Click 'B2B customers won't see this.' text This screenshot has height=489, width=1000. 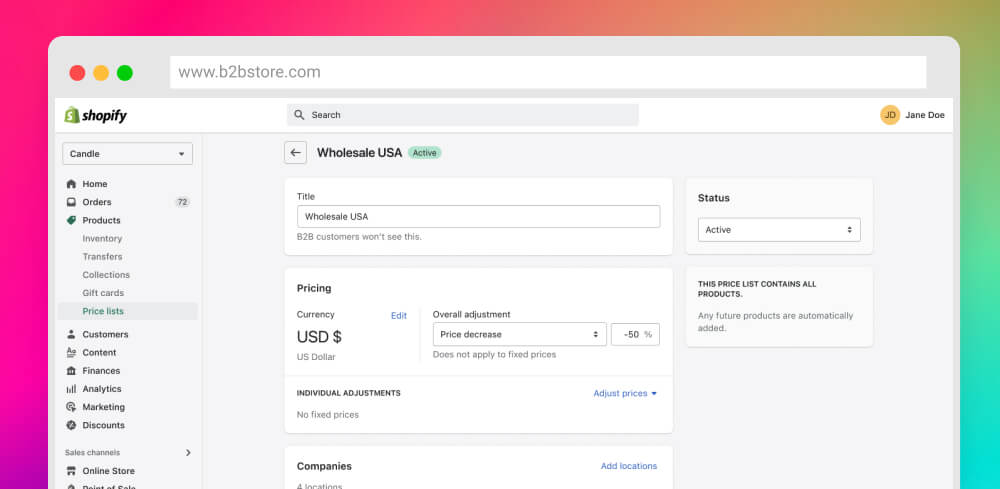point(359,237)
